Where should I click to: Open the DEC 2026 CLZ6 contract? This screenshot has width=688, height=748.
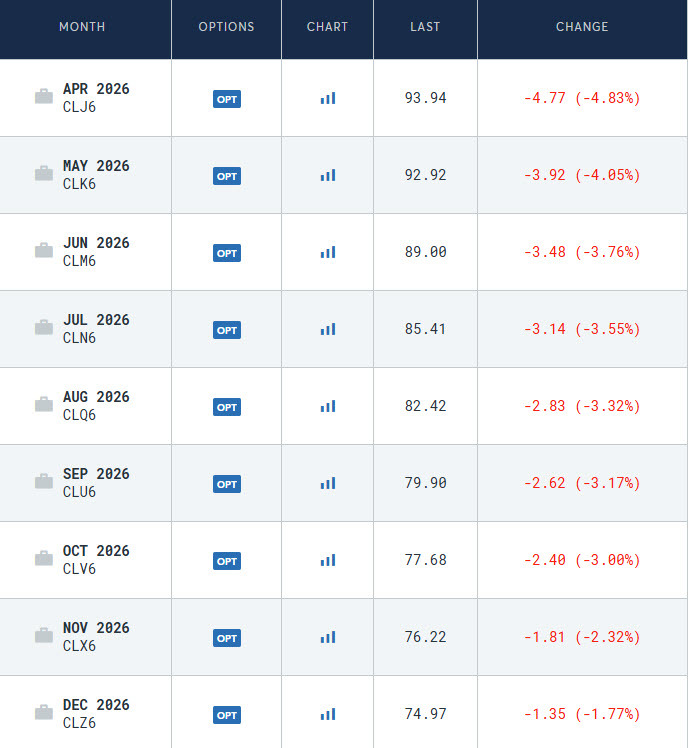96,713
